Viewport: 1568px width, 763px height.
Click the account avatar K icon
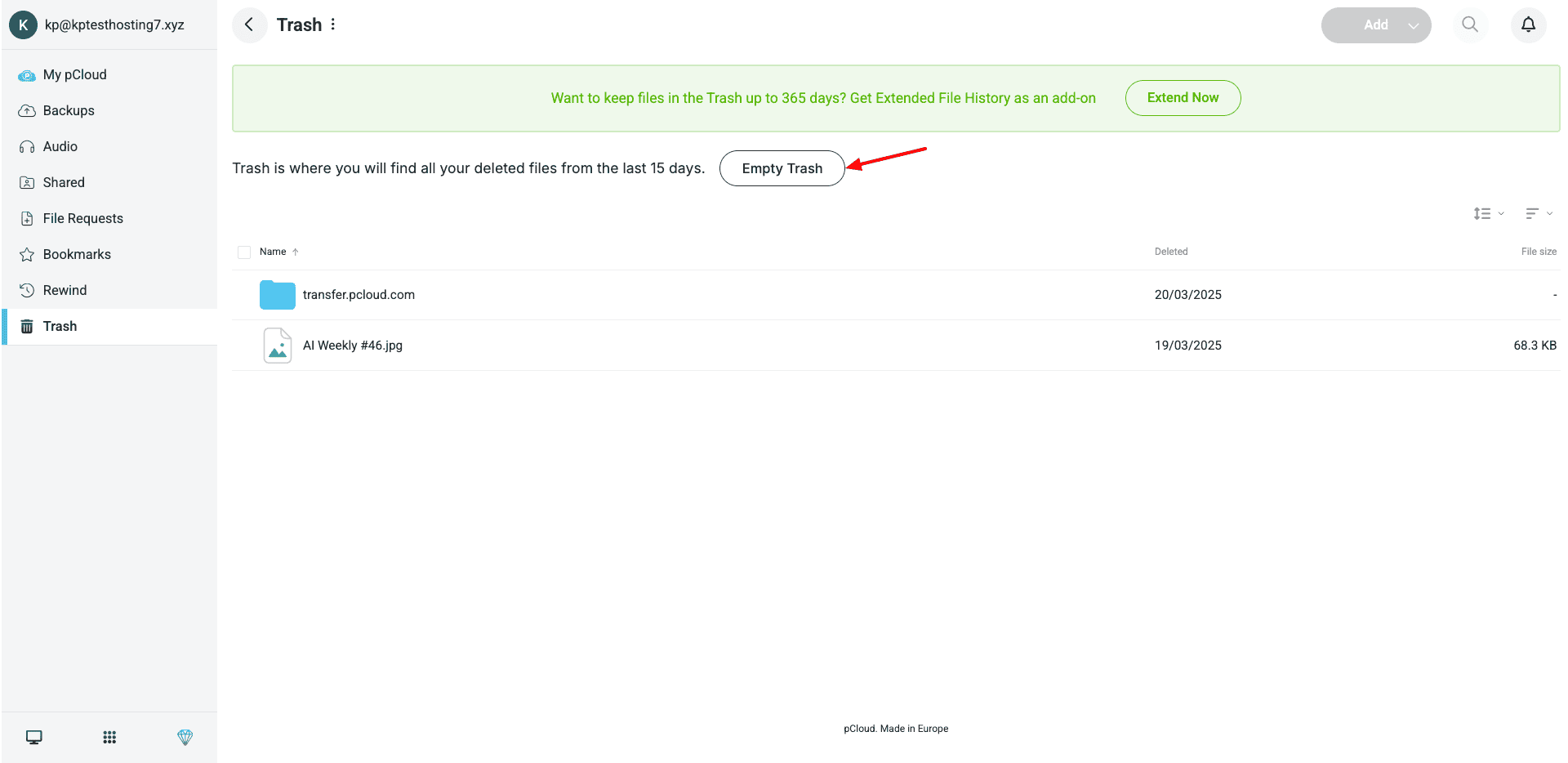(23, 25)
